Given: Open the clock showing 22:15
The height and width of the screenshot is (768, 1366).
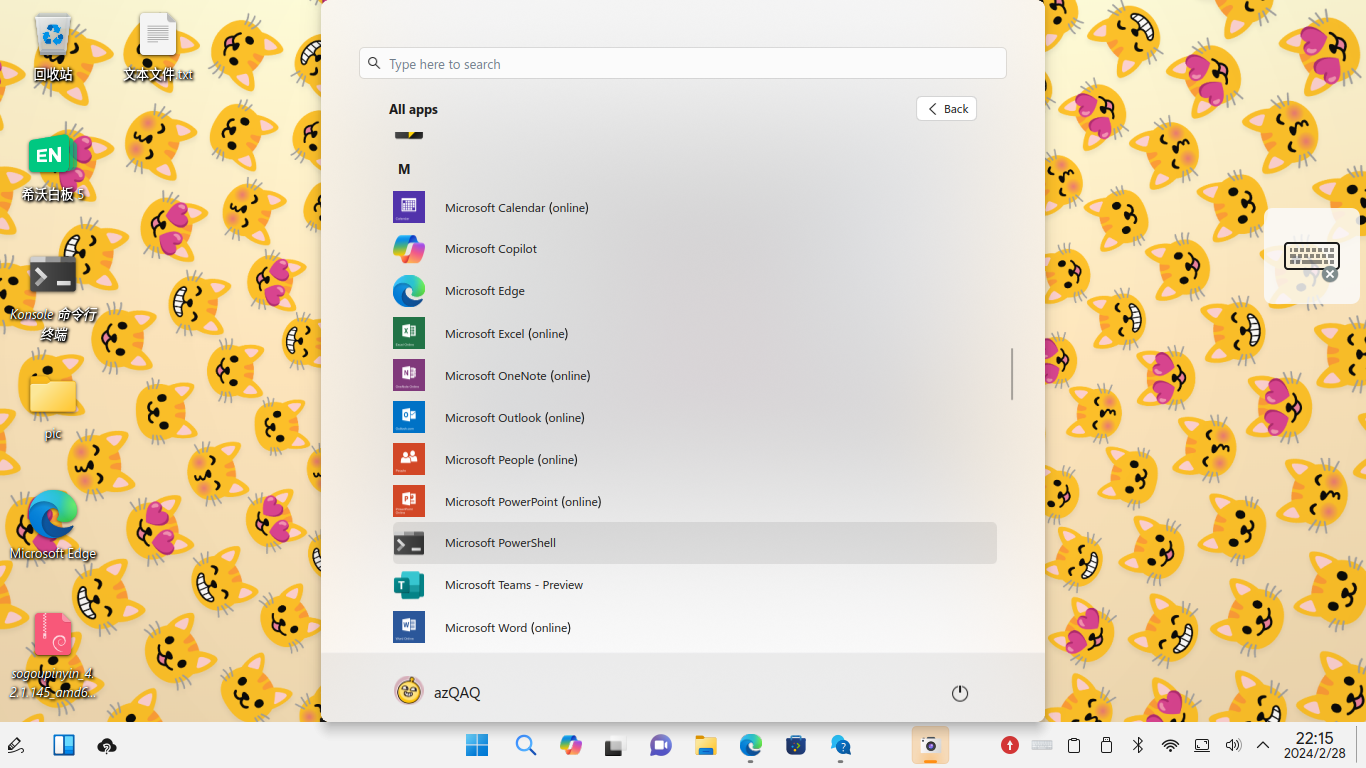Looking at the screenshot, I should pyautogui.click(x=1315, y=745).
